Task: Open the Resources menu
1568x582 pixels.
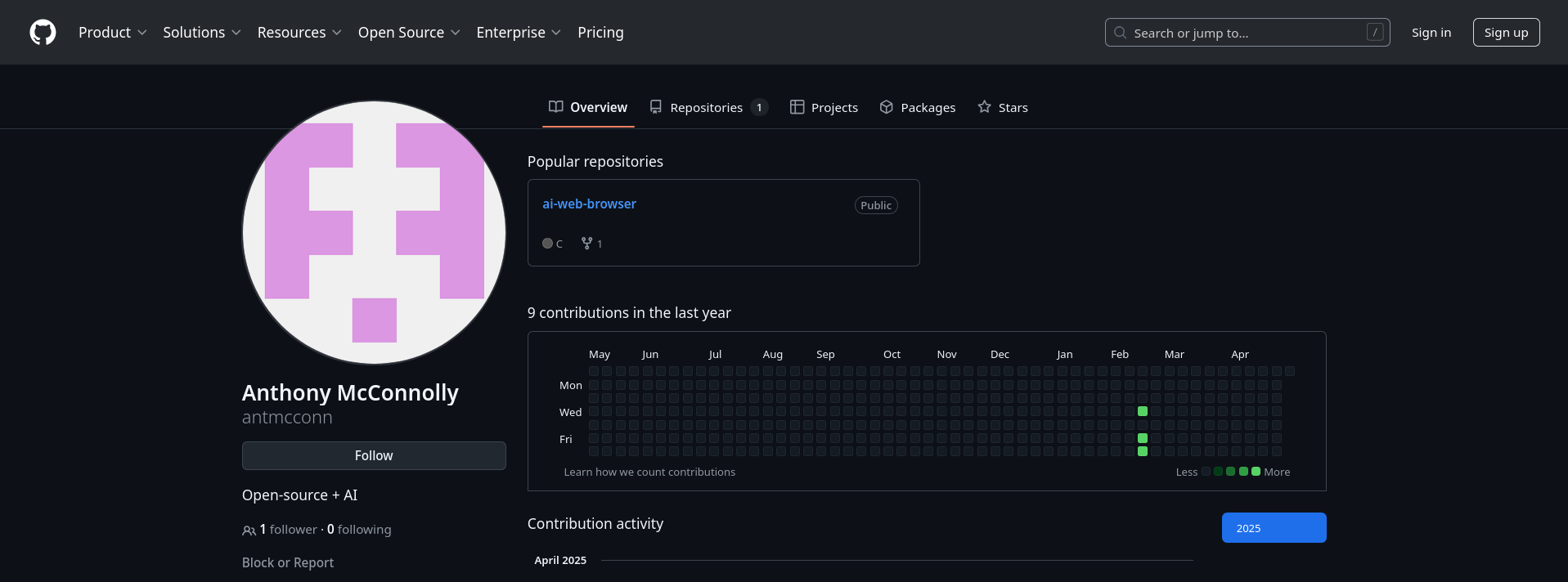Action: 299,33
